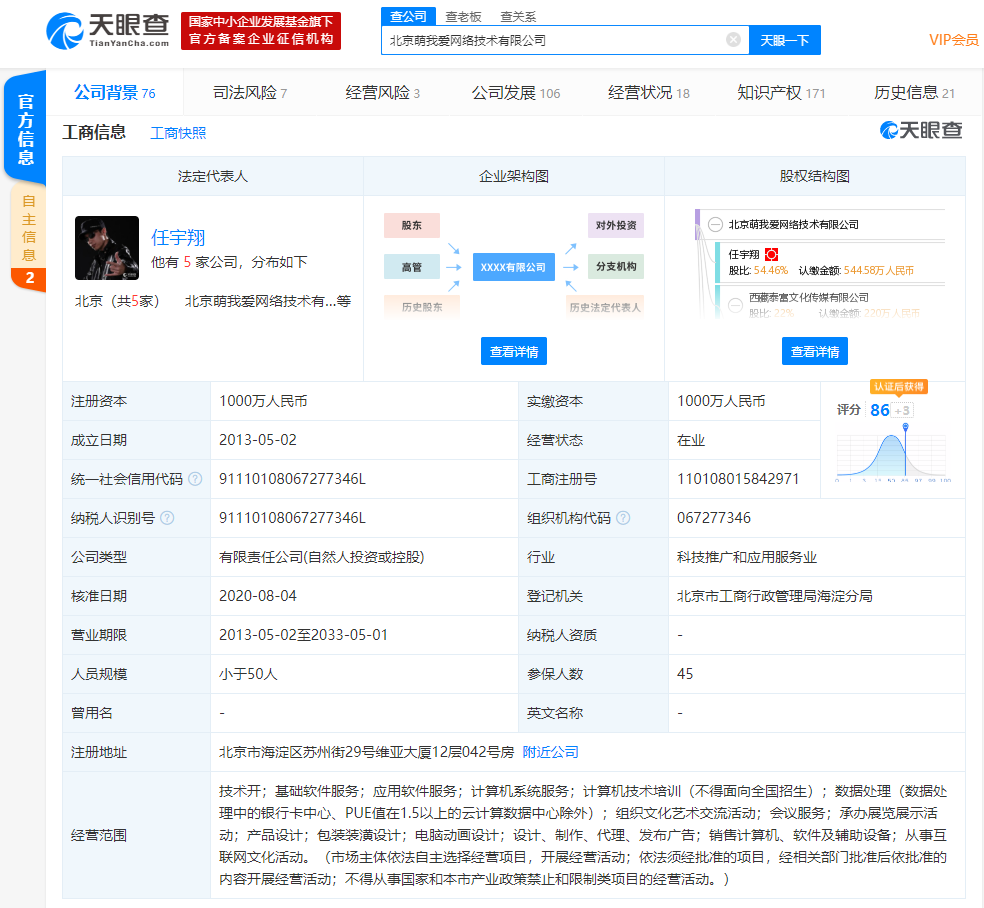Click the help icon beside 组织机构代码
The image size is (984, 908).
(623, 518)
